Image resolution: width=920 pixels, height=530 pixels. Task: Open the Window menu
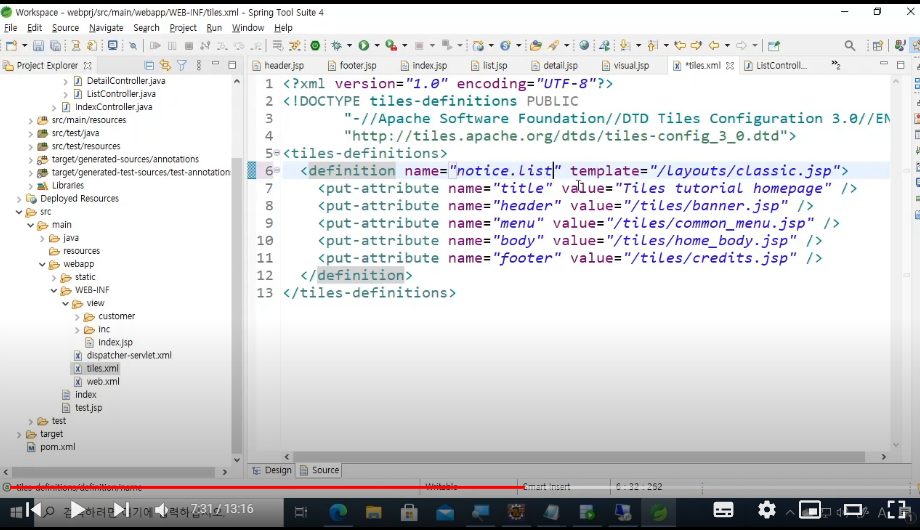pyautogui.click(x=248, y=28)
